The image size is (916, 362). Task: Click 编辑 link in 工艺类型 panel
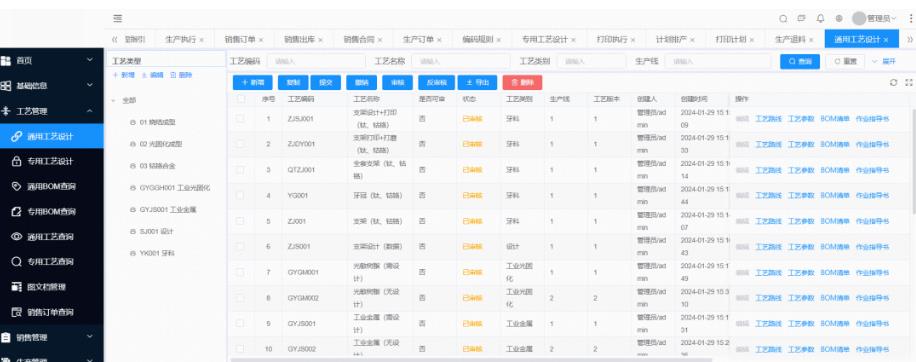[x=152, y=75]
